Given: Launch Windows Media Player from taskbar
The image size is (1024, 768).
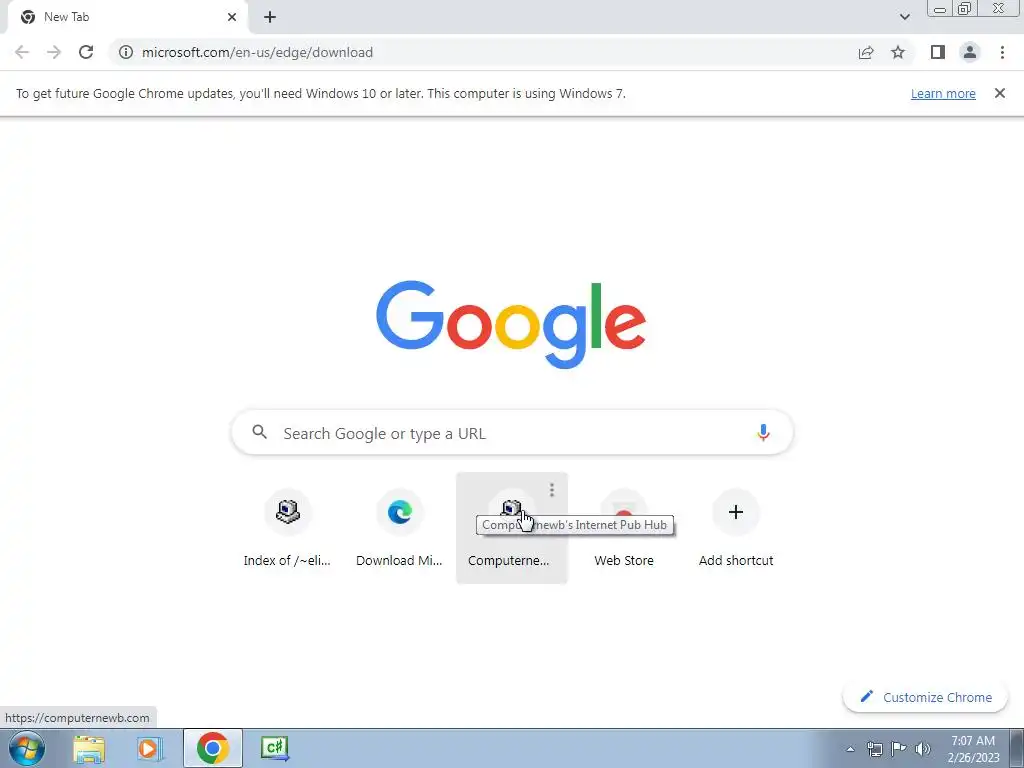Looking at the screenshot, I should 150,748.
